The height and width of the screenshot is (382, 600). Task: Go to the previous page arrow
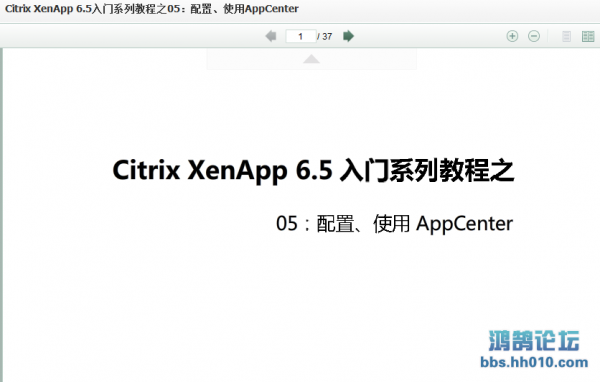271,36
